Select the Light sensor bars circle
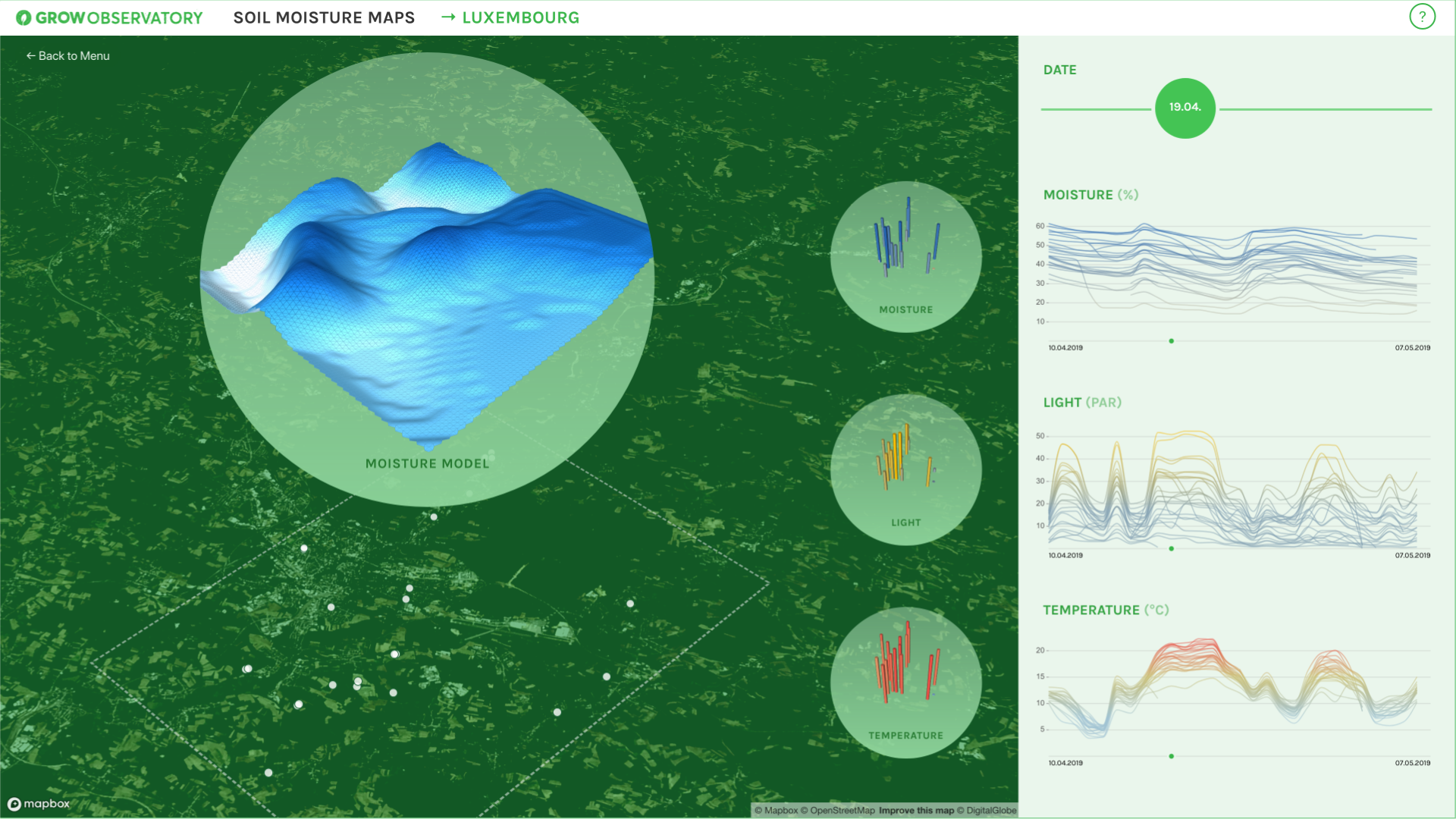 (905, 469)
